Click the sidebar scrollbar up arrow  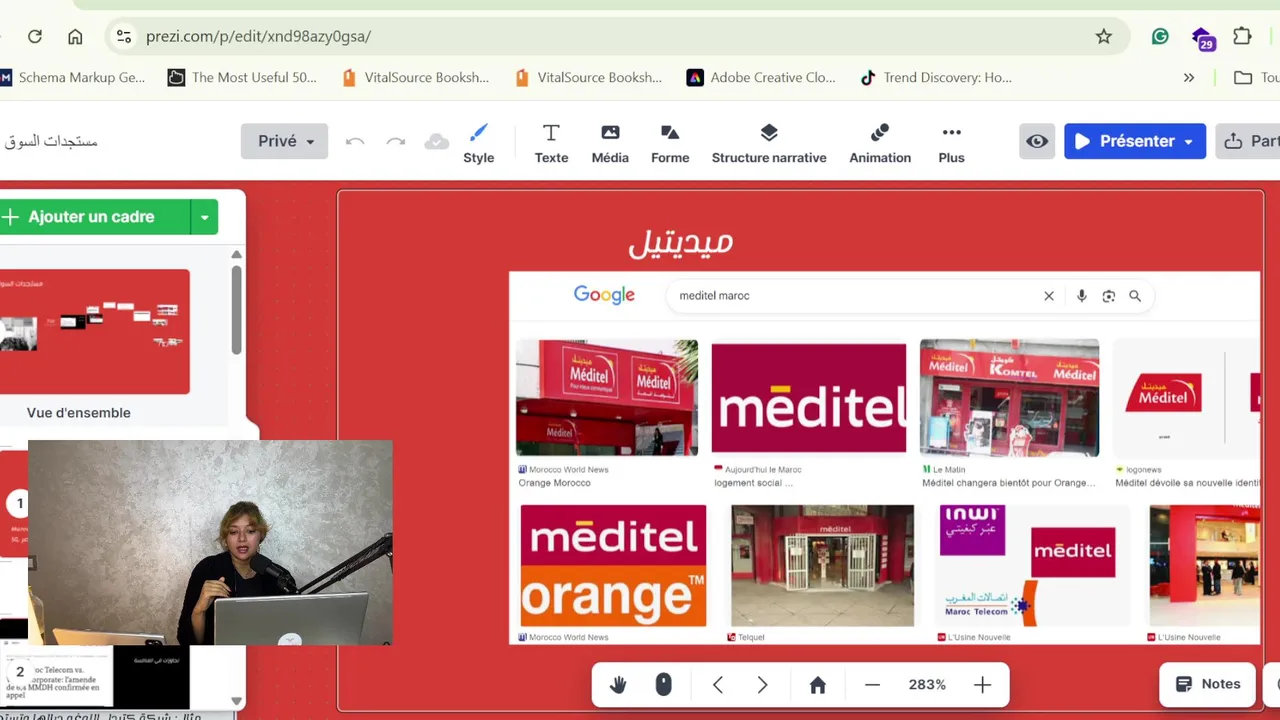(x=236, y=255)
